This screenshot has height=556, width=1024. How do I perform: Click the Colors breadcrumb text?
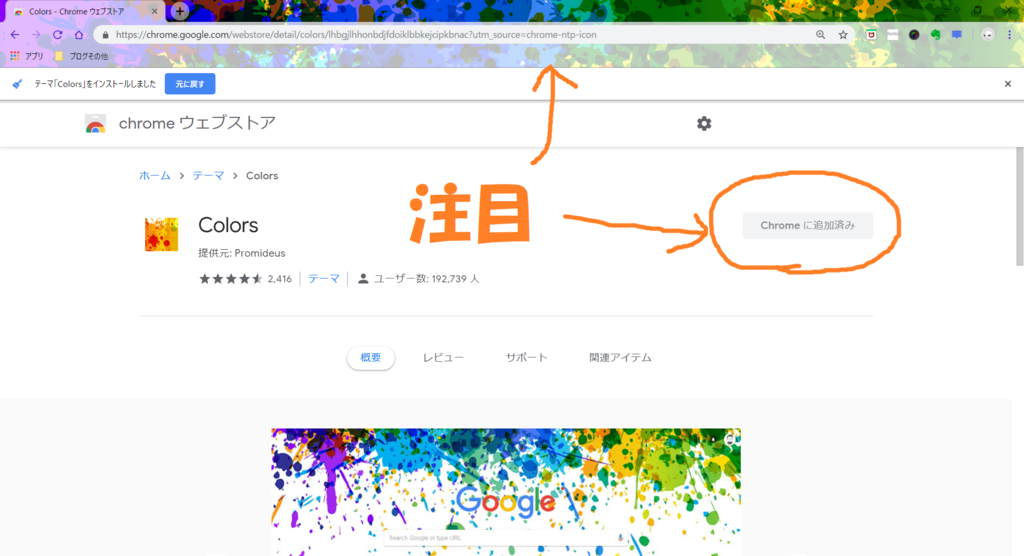[x=262, y=176]
